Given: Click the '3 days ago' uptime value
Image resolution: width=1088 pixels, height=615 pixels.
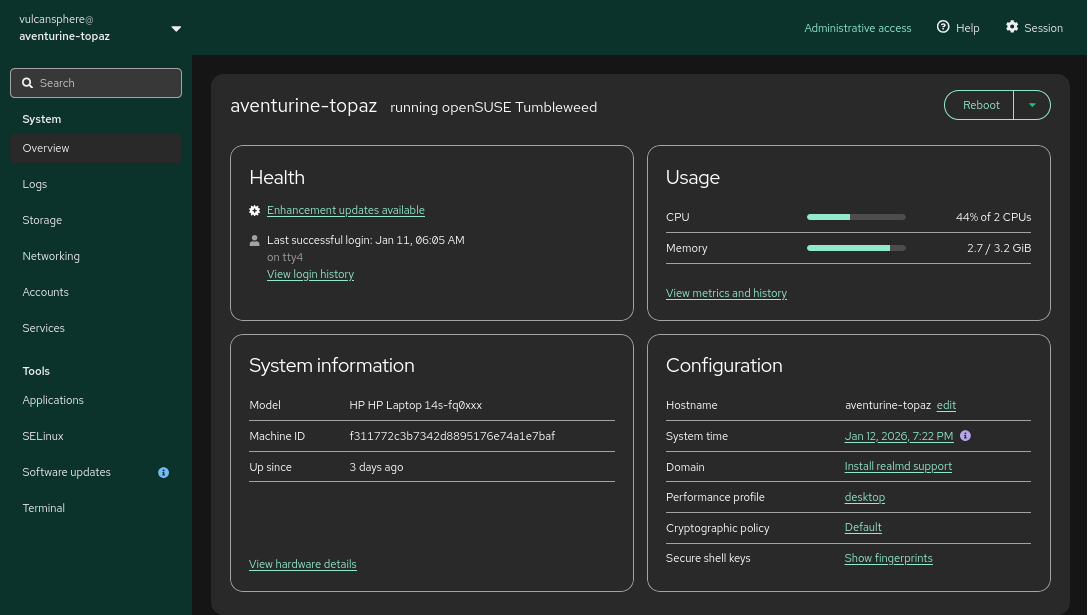Looking at the screenshot, I should 376,467.
